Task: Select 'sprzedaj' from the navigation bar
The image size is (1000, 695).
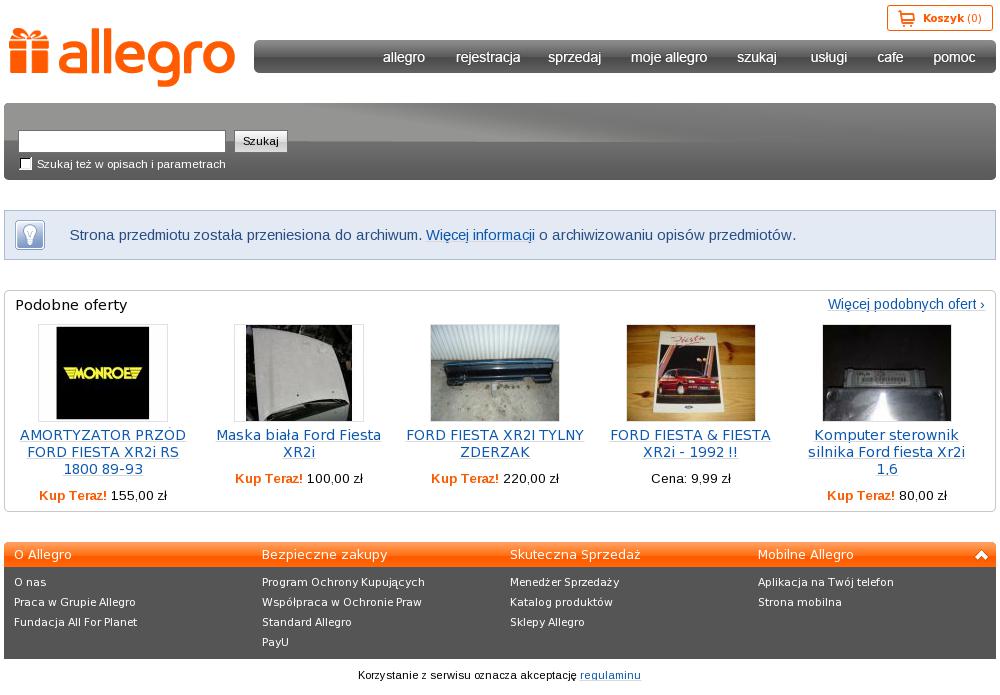Action: click(x=575, y=57)
